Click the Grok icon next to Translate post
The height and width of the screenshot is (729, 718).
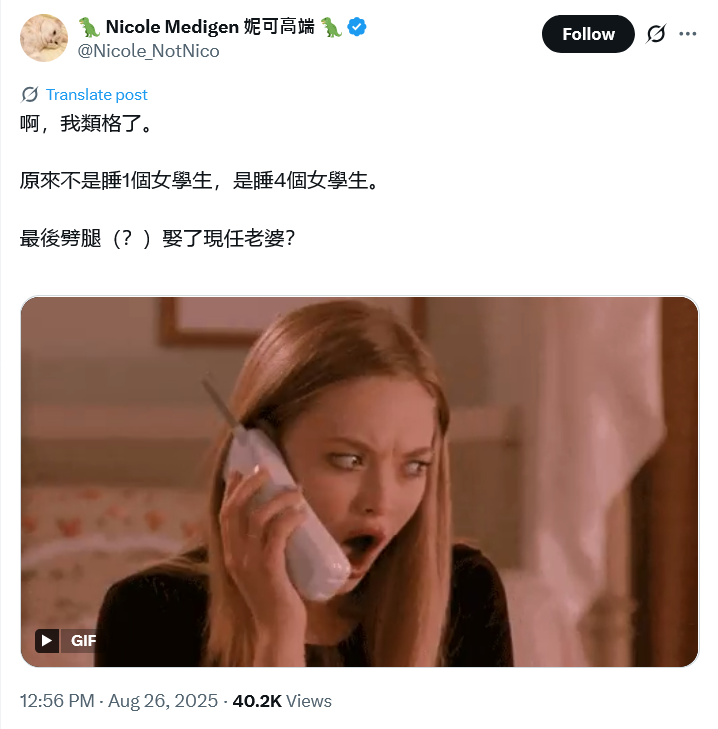tap(30, 94)
